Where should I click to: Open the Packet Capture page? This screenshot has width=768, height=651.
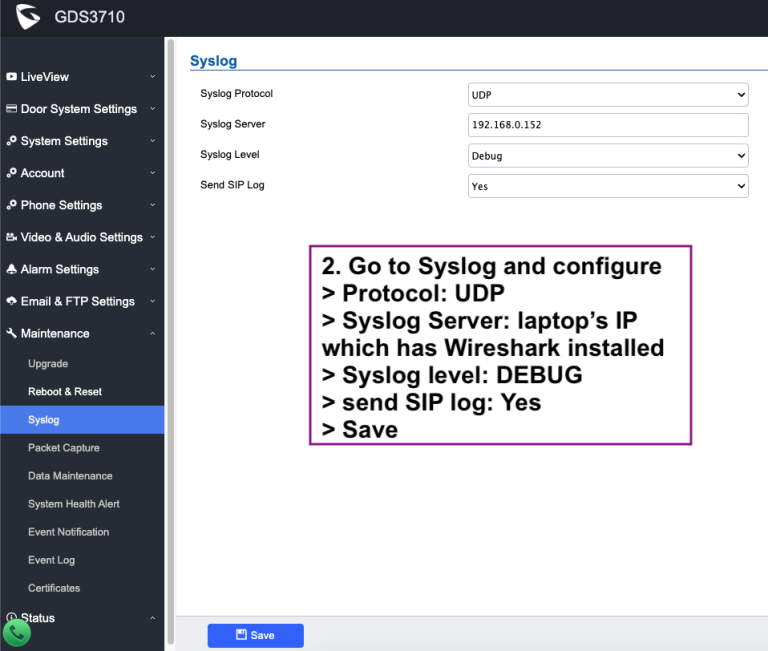(64, 448)
